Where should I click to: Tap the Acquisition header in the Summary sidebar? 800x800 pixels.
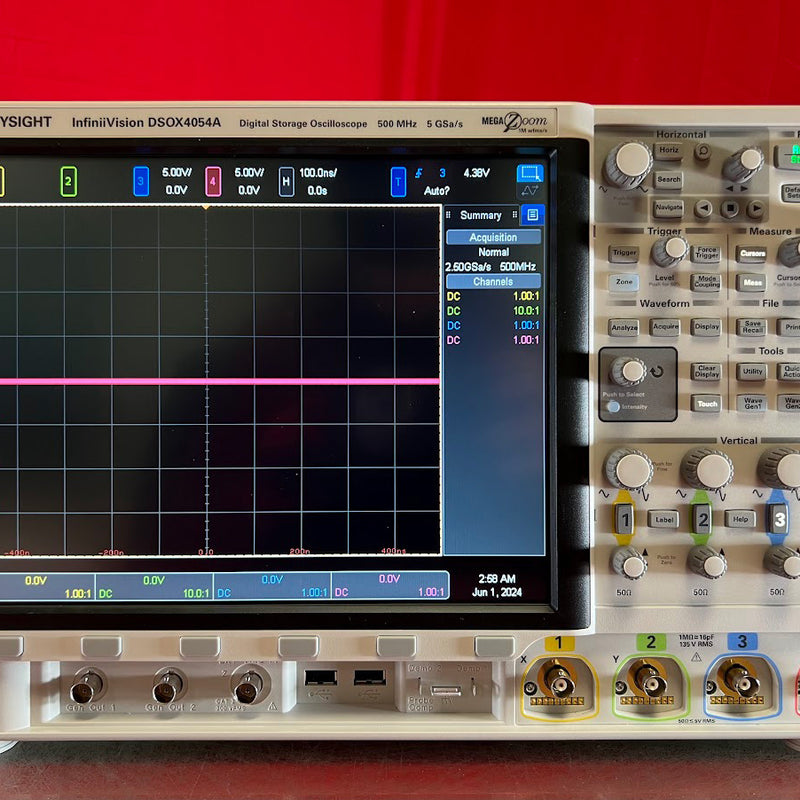coord(493,237)
